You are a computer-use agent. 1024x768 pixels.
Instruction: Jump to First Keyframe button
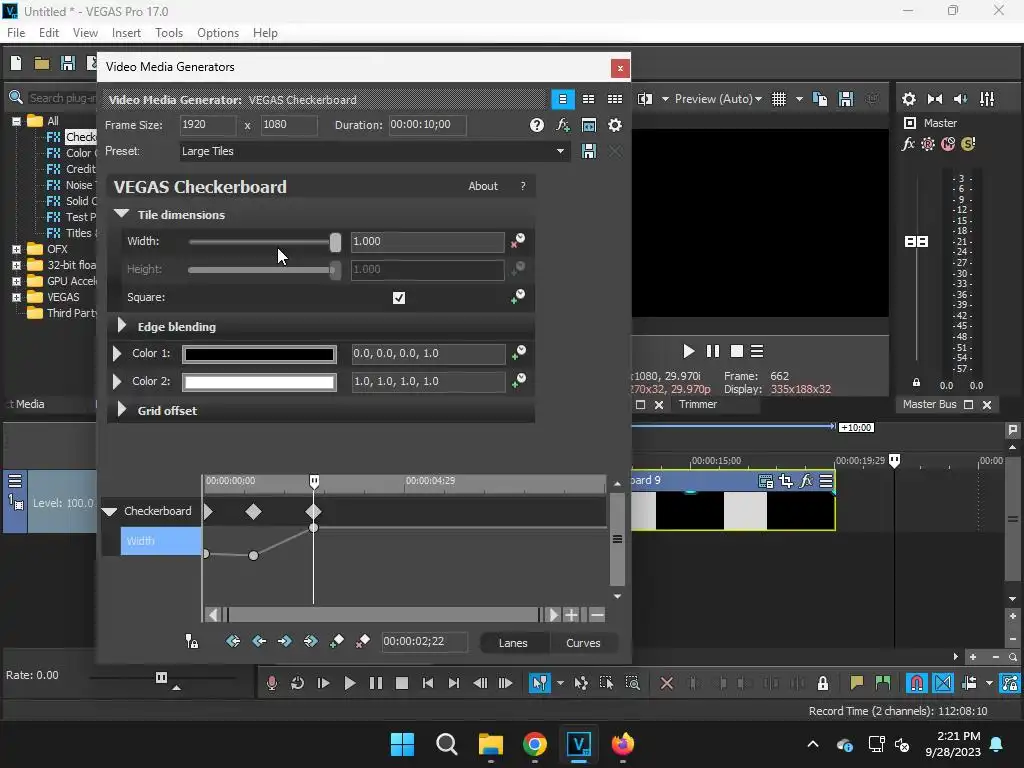pos(232,641)
